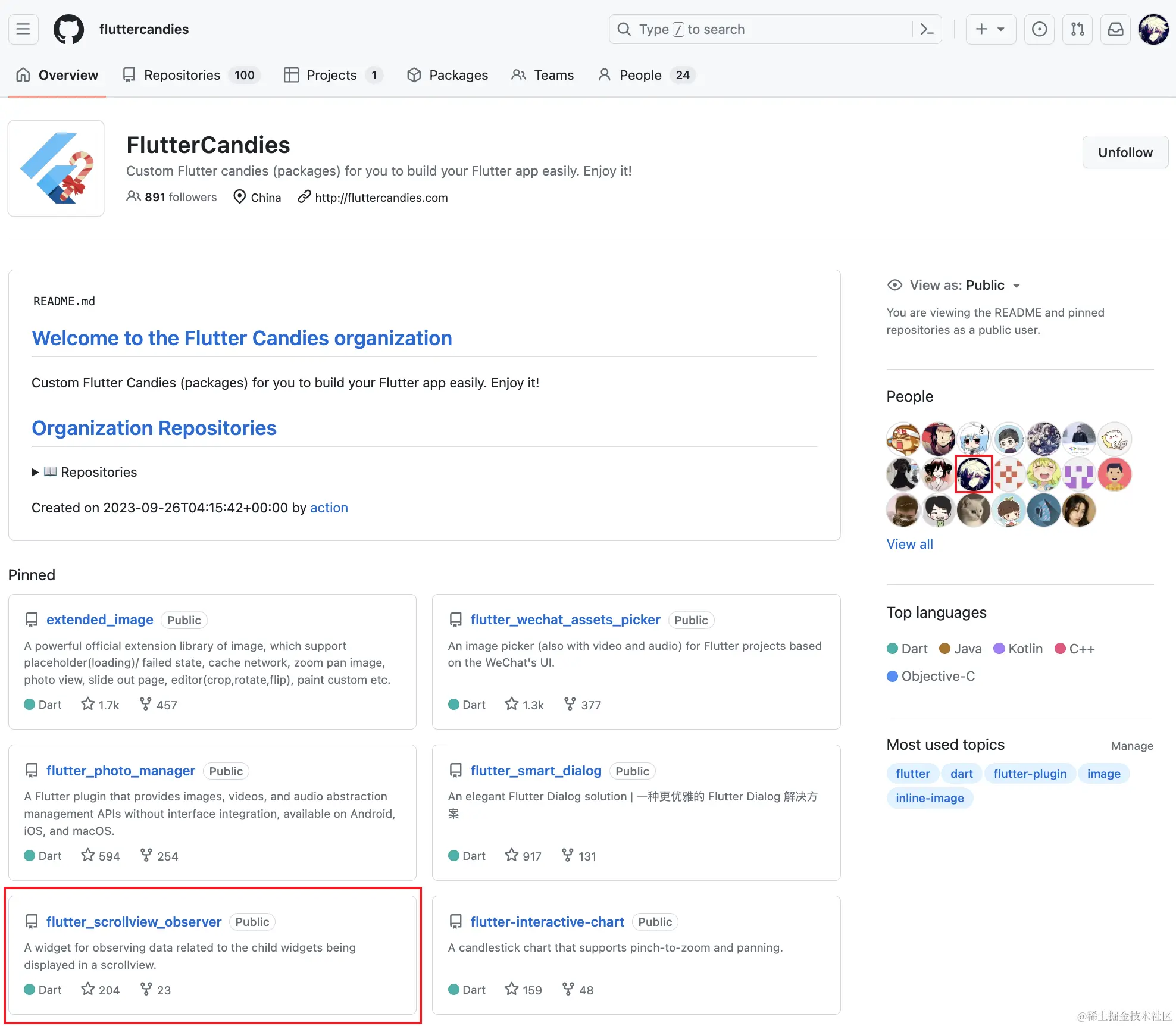Screen dimensions: 1176x1026
Task: Click the Dart color dot in Top languages
Action: point(892,649)
